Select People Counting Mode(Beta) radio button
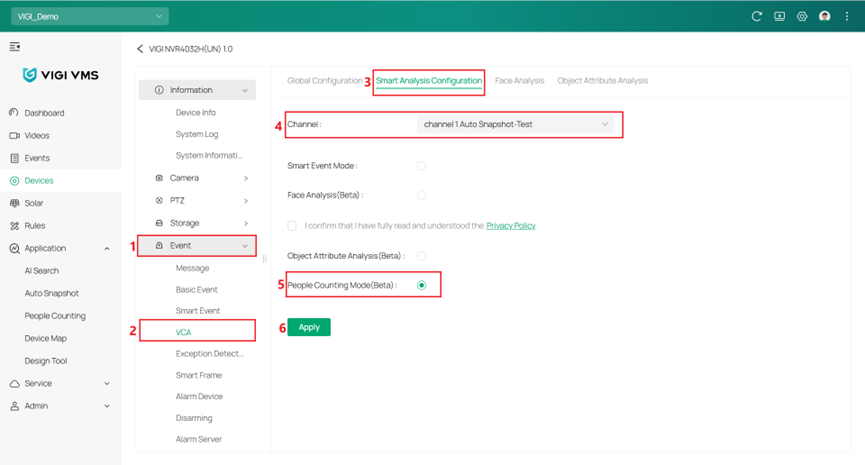Screen dimensions: 865x465 (421, 285)
